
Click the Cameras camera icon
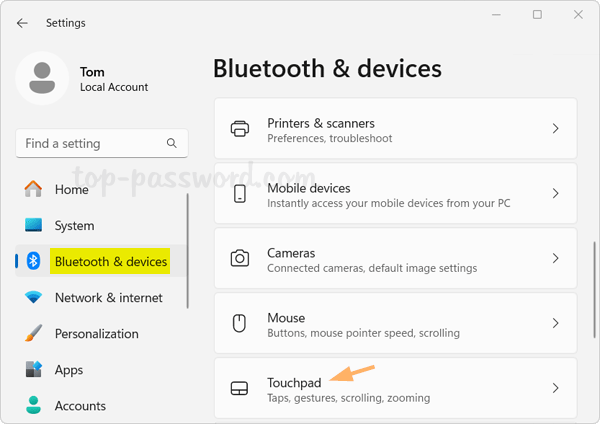[240, 259]
